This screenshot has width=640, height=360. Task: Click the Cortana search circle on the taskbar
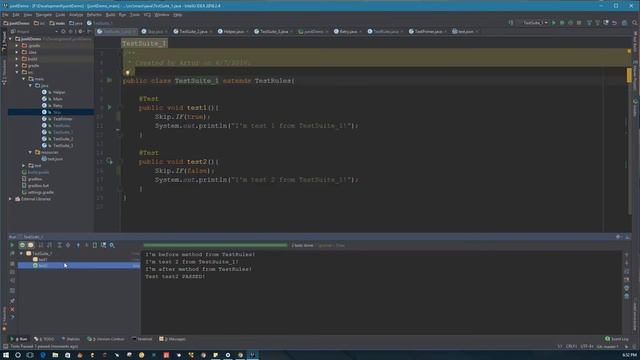point(18,355)
